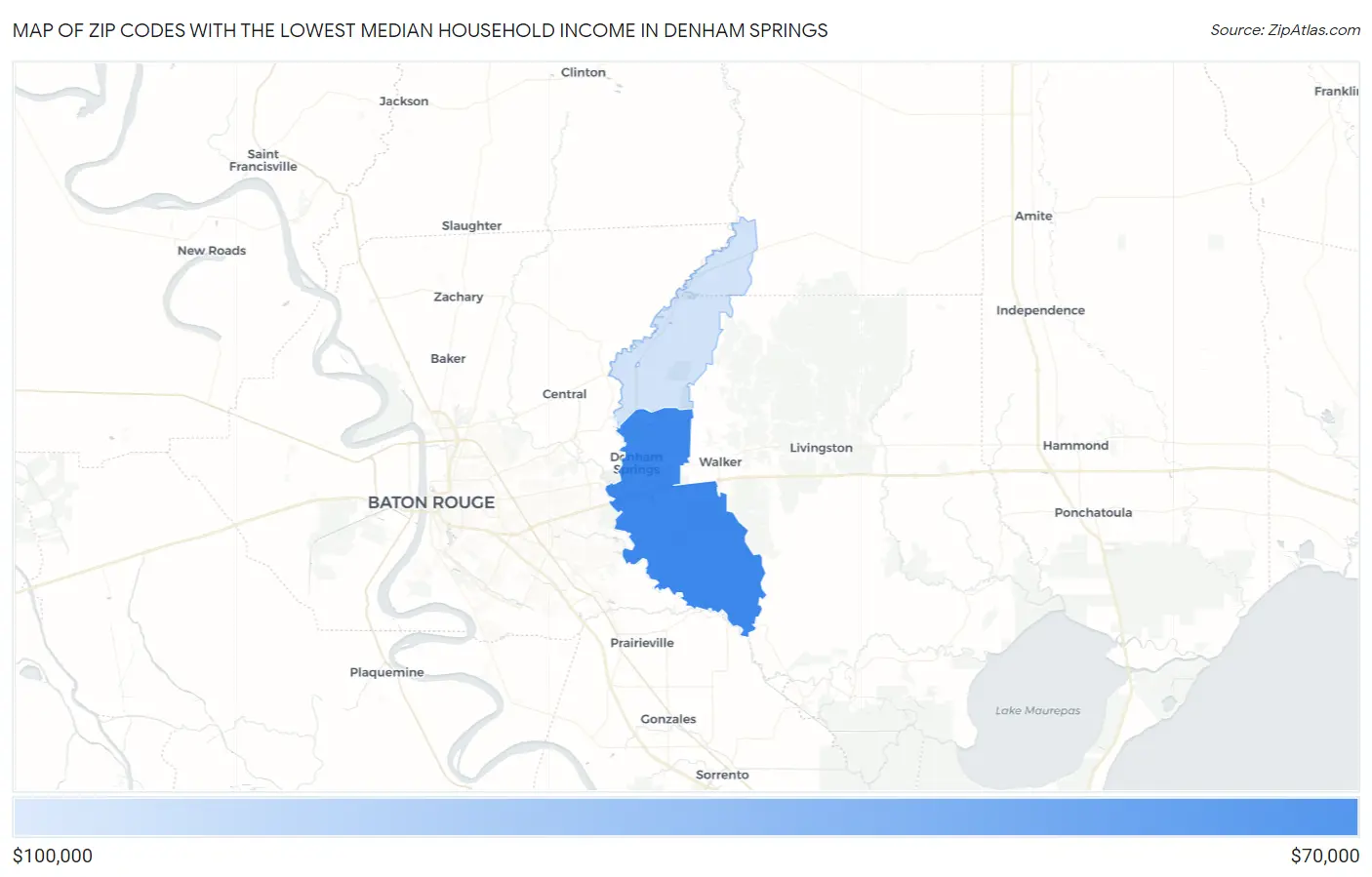
Task: Click the $100,000 legend value
Action: [x=53, y=856]
